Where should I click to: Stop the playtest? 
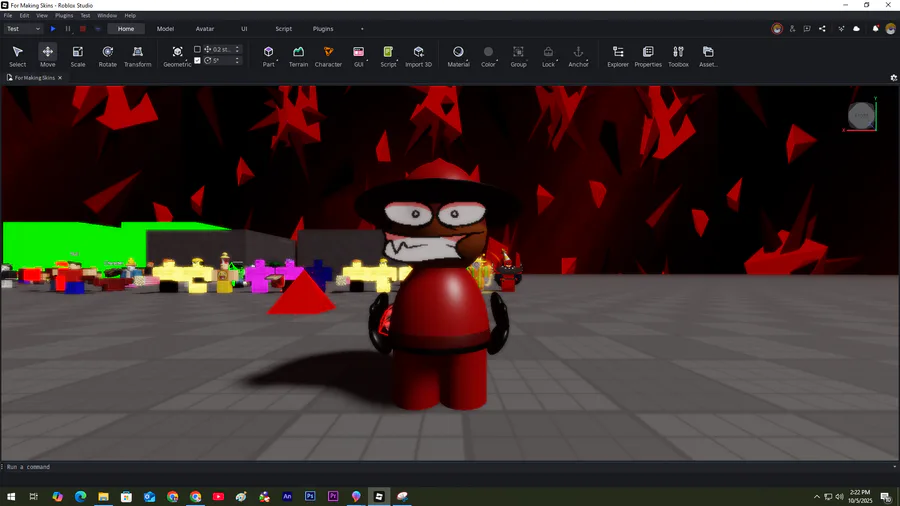pyautogui.click(x=83, y=29)
